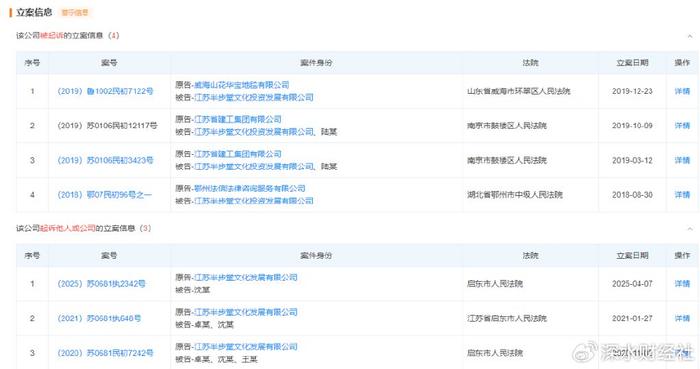Open plaintiff 江苏省建工集团有限公司 in case 苏0106民初3423号
700x369 pixels.
click(238, 154)
